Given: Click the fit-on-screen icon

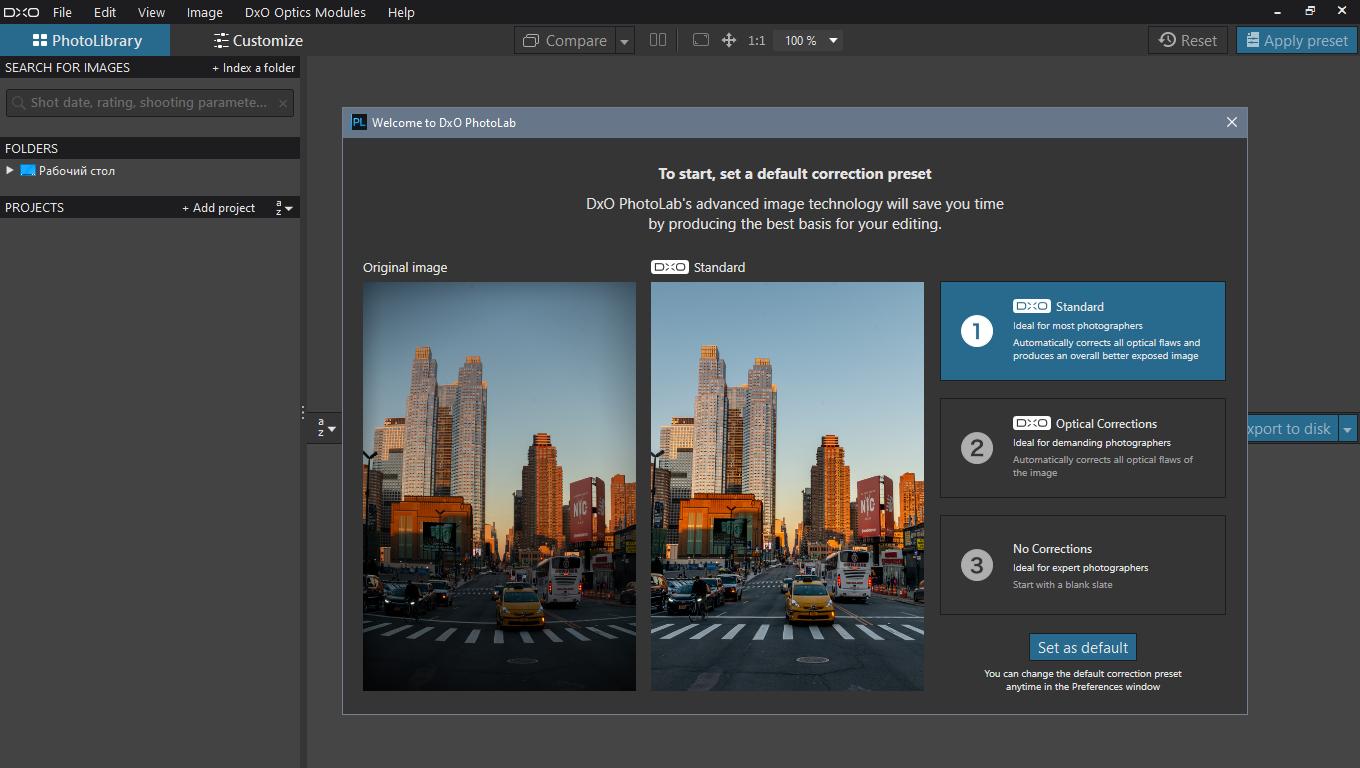Looking at the screenshot, I should pyautogui.click(x=701, y=40).
